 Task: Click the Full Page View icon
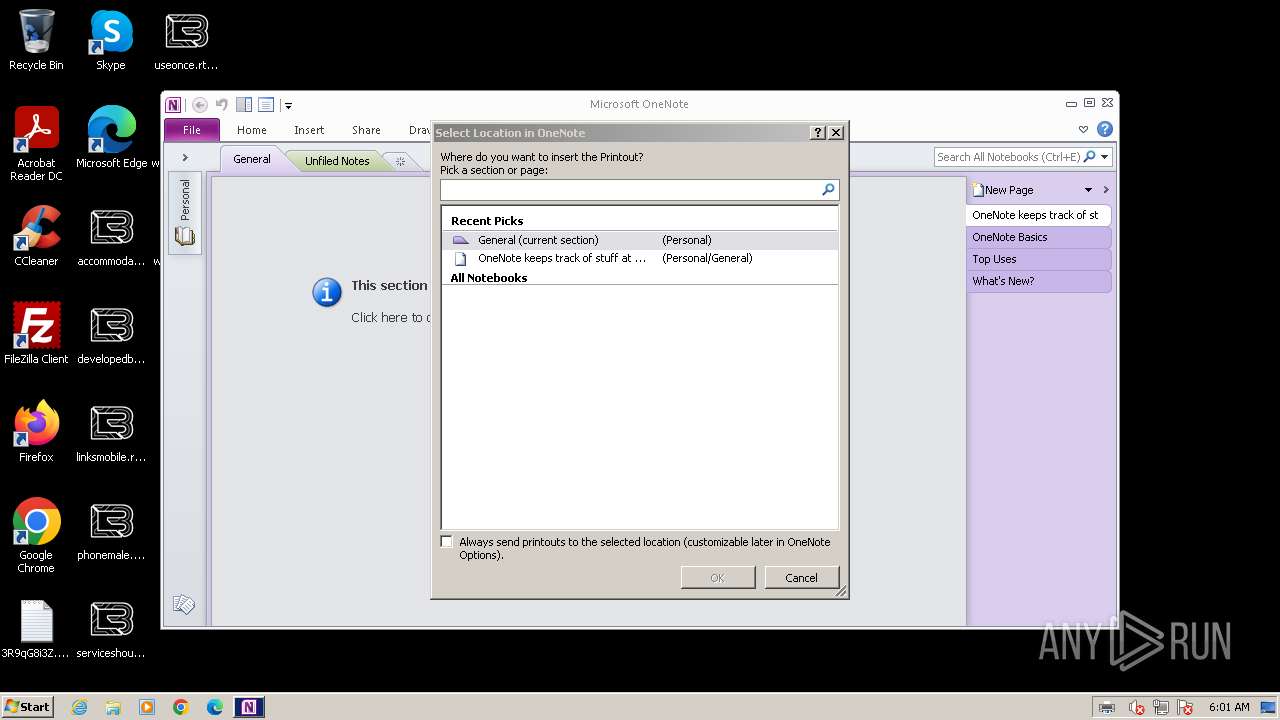tap(266, 104)
